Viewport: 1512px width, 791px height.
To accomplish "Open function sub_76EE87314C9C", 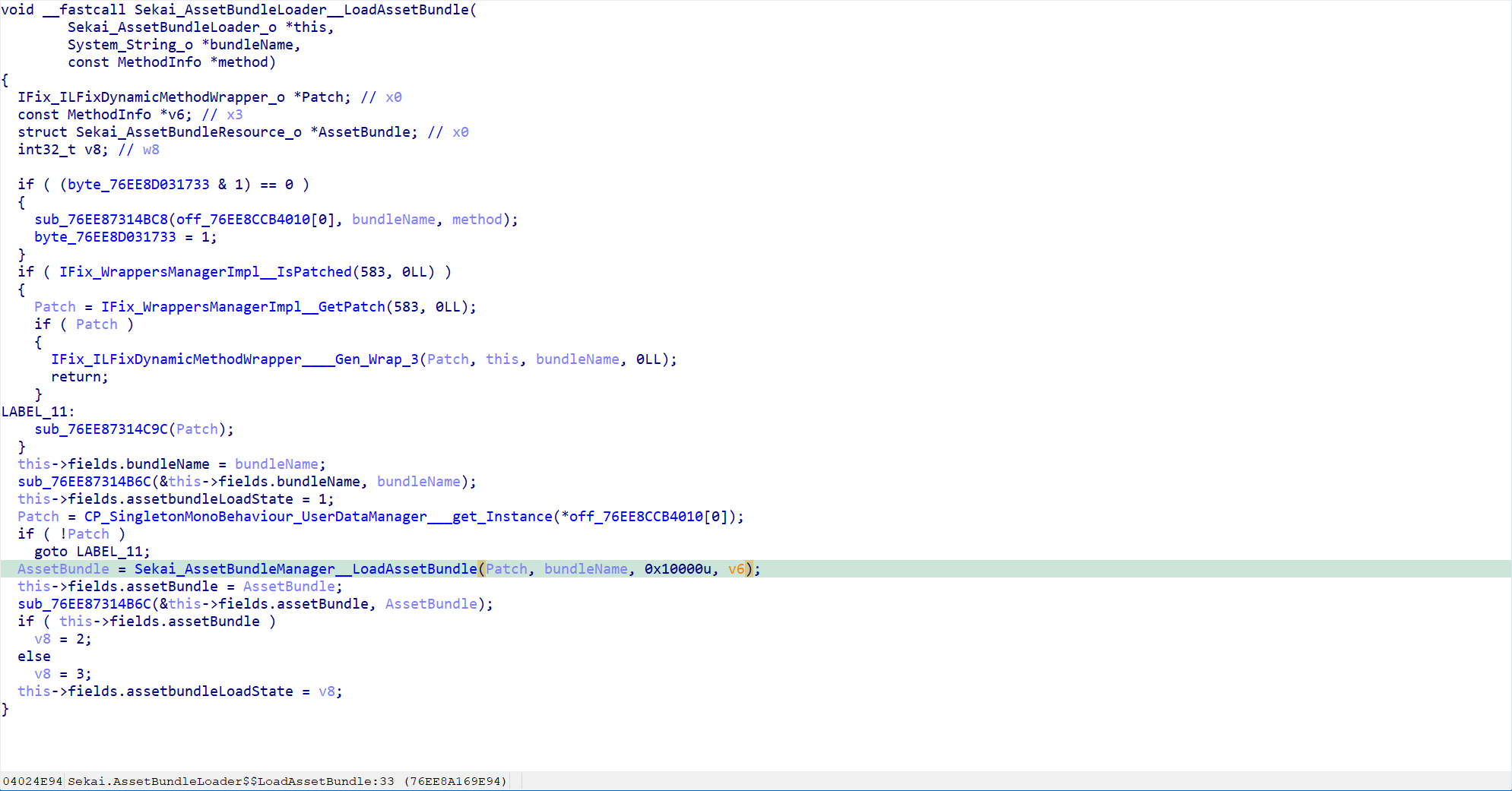I will click(x=101, y=429).
